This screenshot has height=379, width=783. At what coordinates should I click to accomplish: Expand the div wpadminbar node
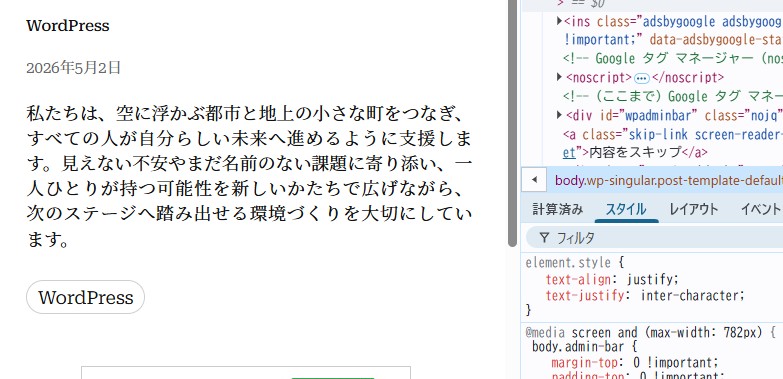click(559, 115)
